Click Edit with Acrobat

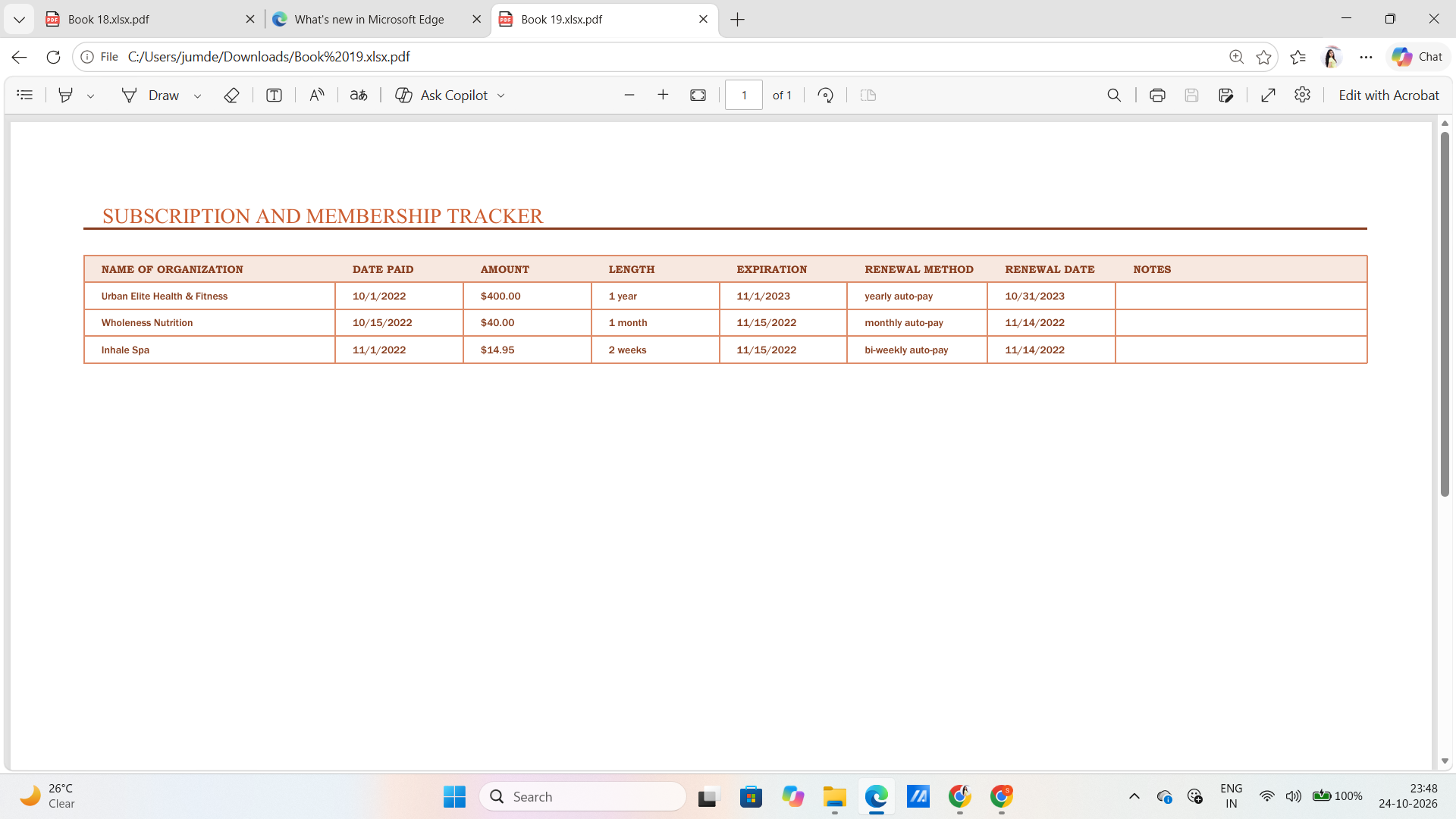(x=1389, y=95)
